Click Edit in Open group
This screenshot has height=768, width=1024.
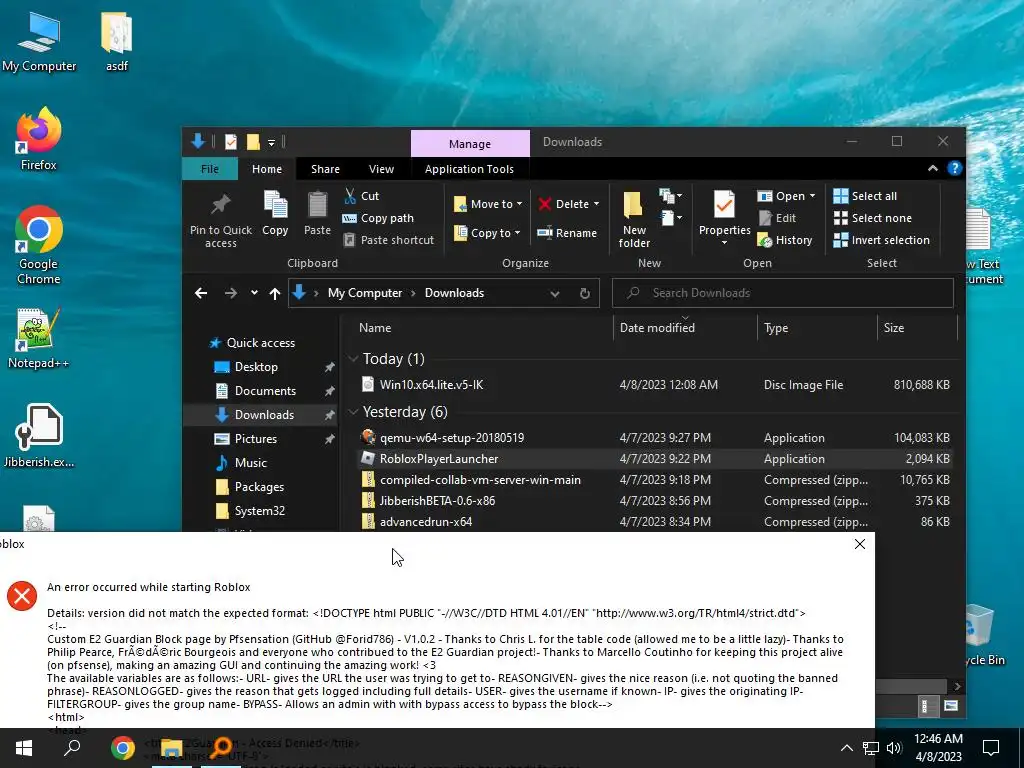click(777, 218)
